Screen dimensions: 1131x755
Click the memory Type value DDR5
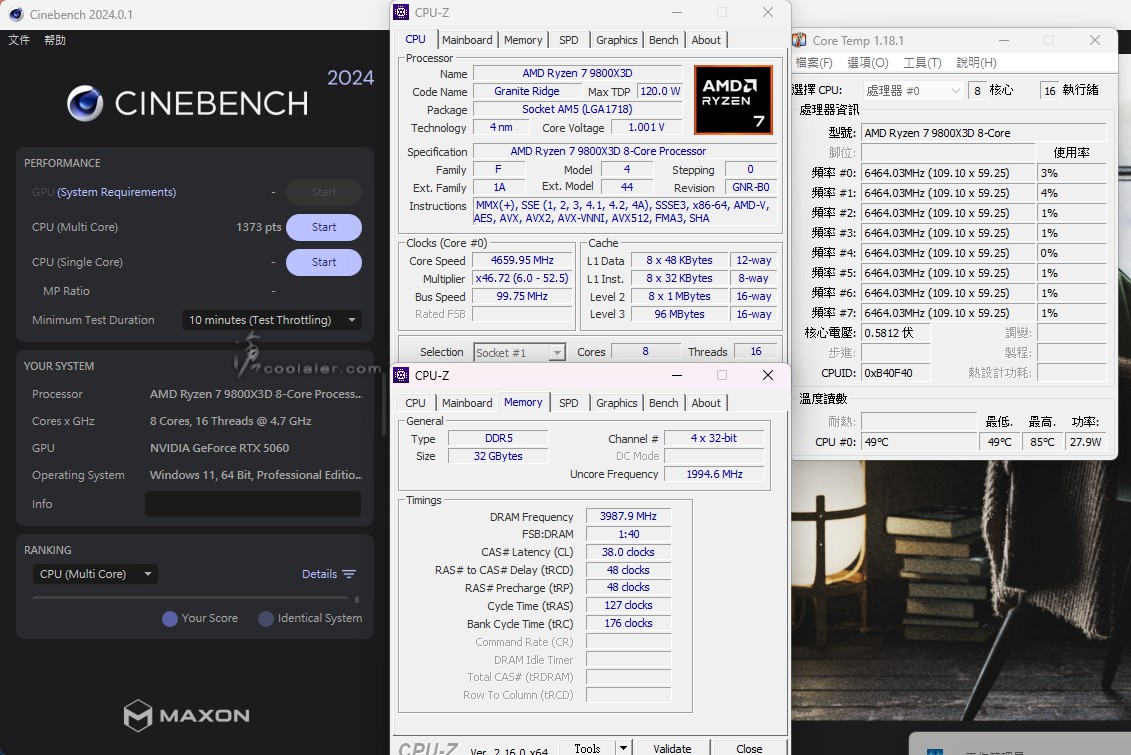pos(498,438)
